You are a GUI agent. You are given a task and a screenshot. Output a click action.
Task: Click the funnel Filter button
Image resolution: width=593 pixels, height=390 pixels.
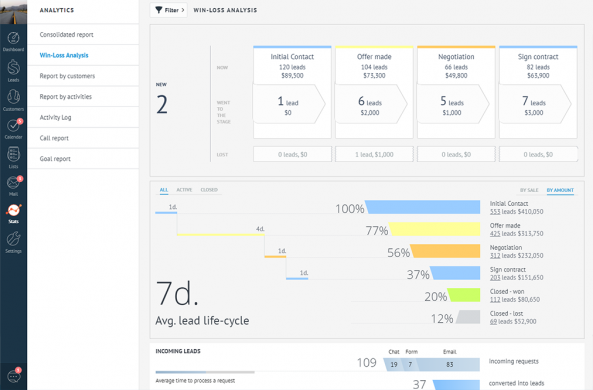169,10
